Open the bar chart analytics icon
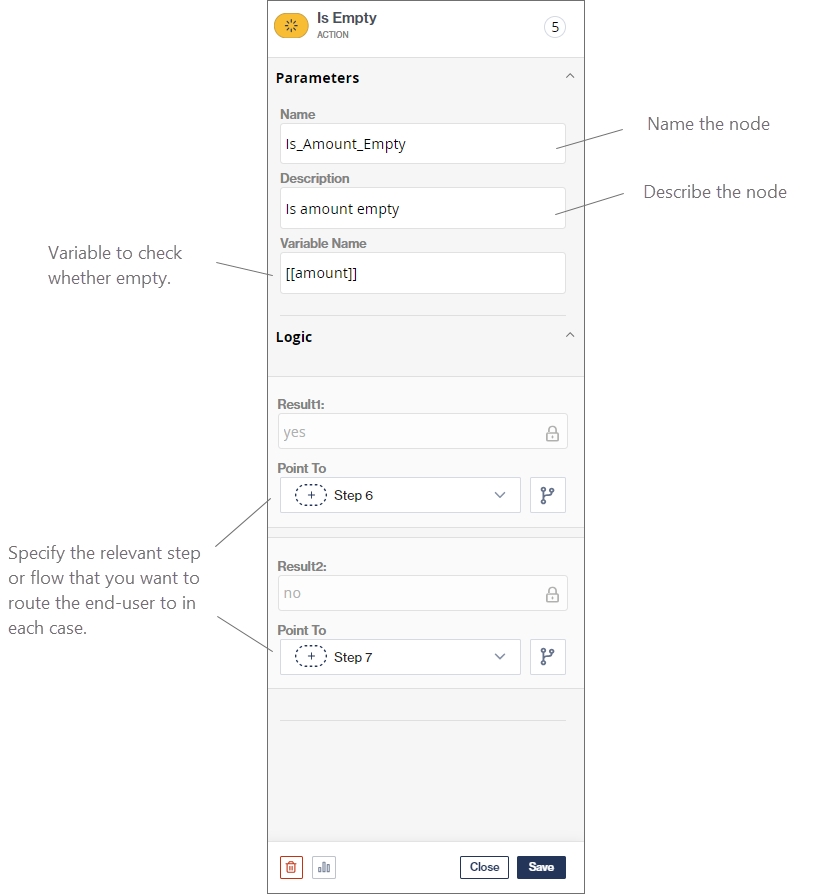This screenshot has width=815, height=894. click(x=324, y=867)
